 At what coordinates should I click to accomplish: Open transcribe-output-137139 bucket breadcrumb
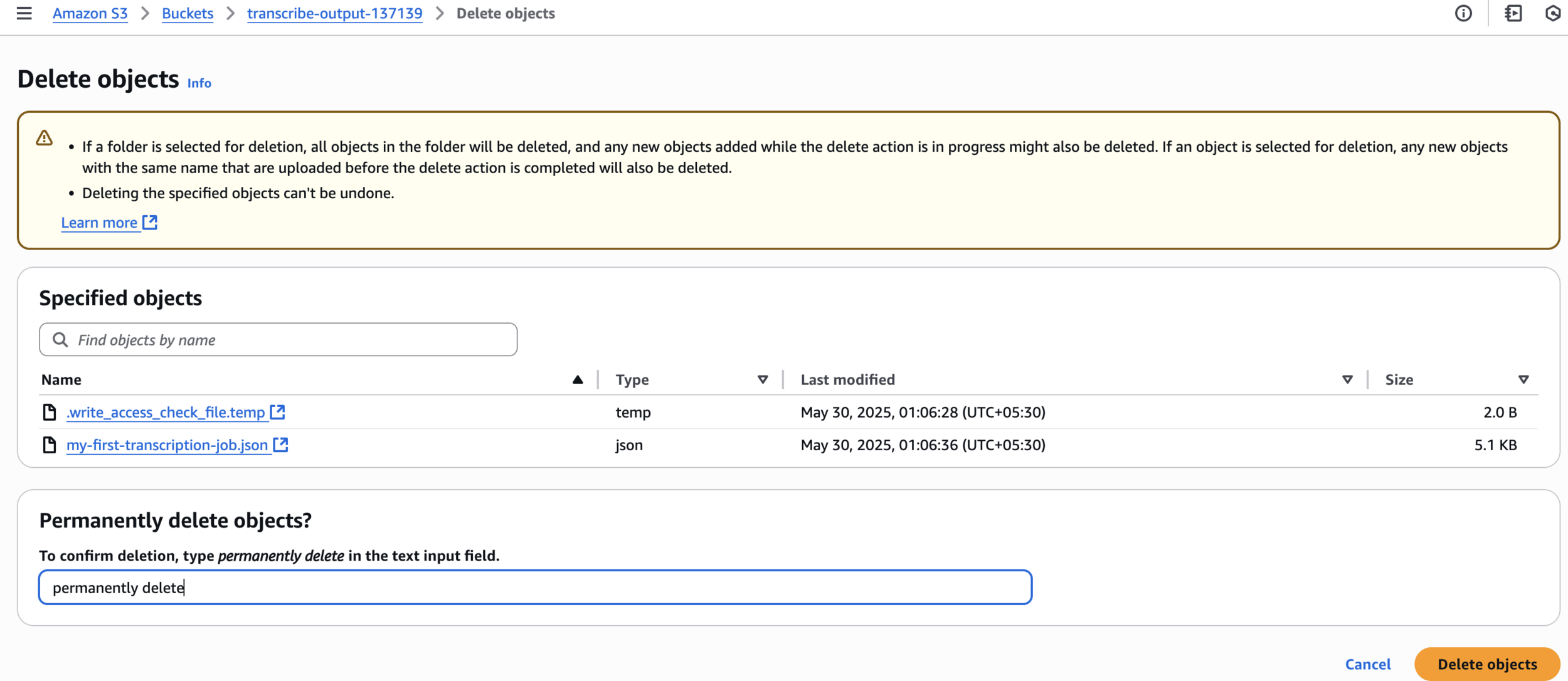[334, 13]
